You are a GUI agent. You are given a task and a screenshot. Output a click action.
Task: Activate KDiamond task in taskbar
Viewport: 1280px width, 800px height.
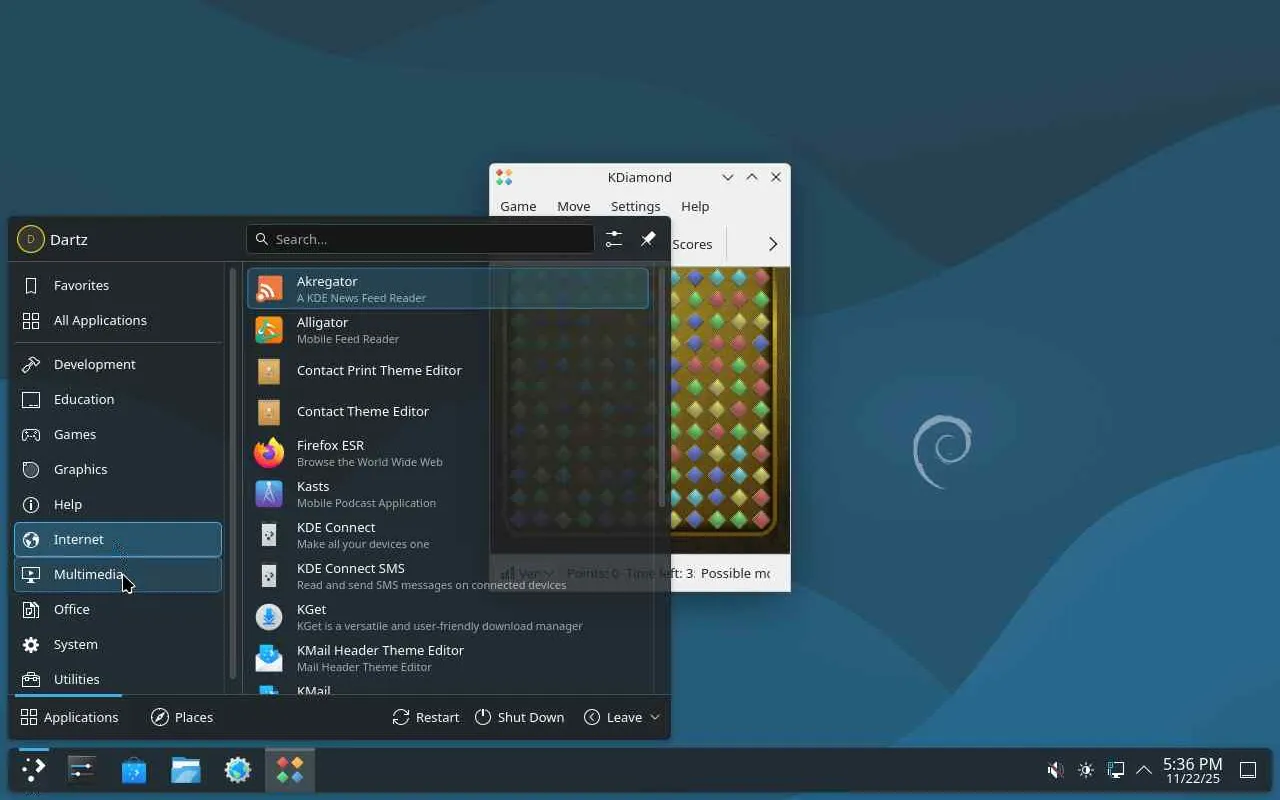[290, 769]
